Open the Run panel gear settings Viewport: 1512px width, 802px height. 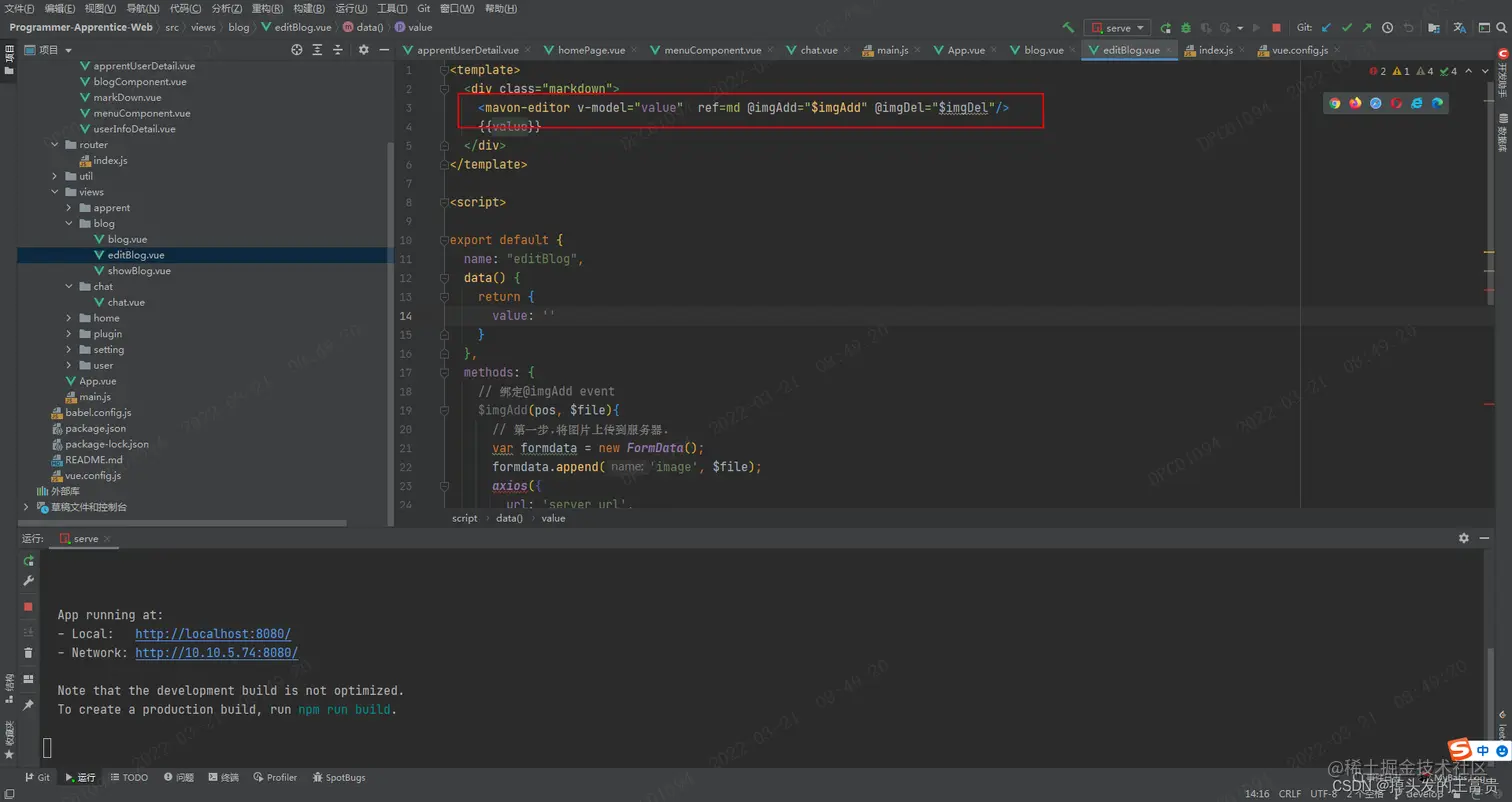tap(1464, 538)
